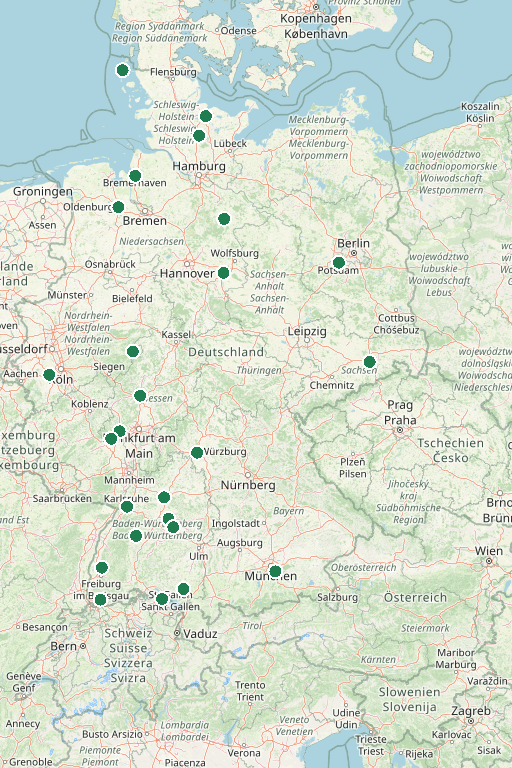The height and width of the screenshot is (768, 512).
Task: Select the Cottbus city label
Action: 396,318
